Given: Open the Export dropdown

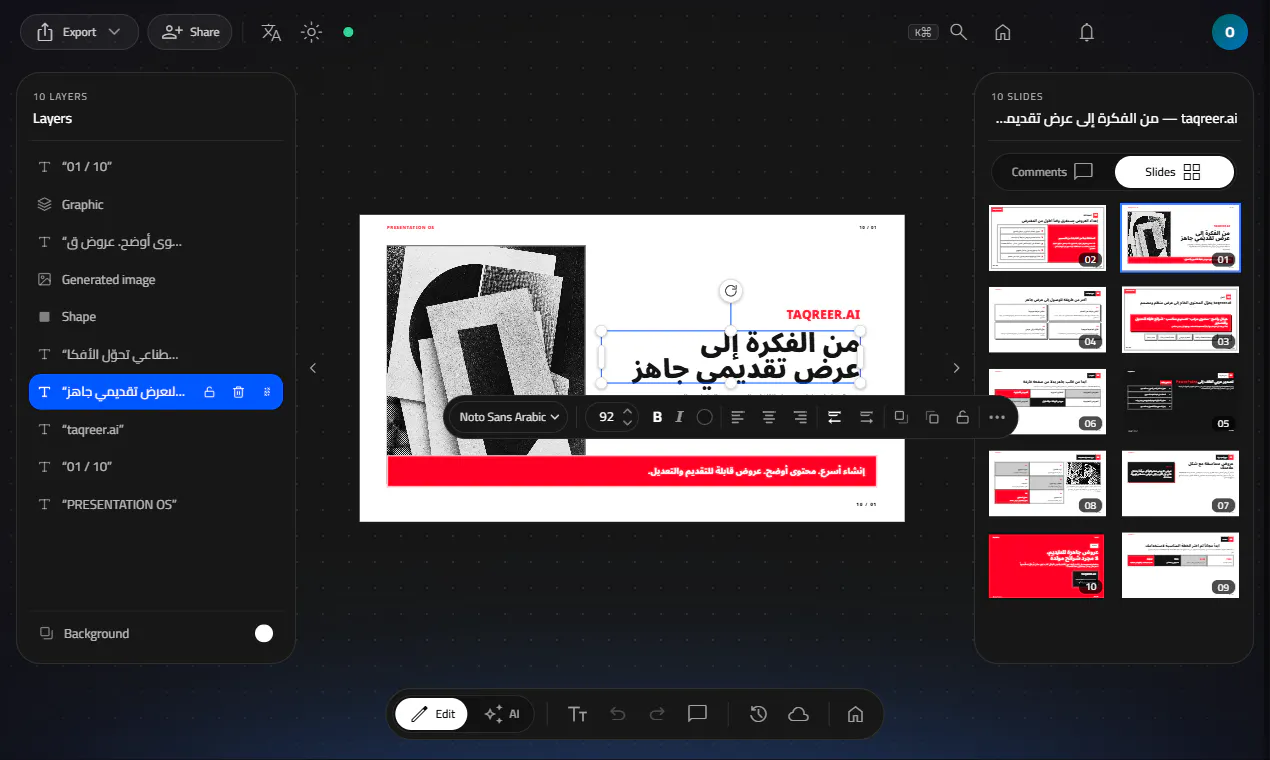Looking at the screenshot, I should pyautogui.click(x=80, y=32).
